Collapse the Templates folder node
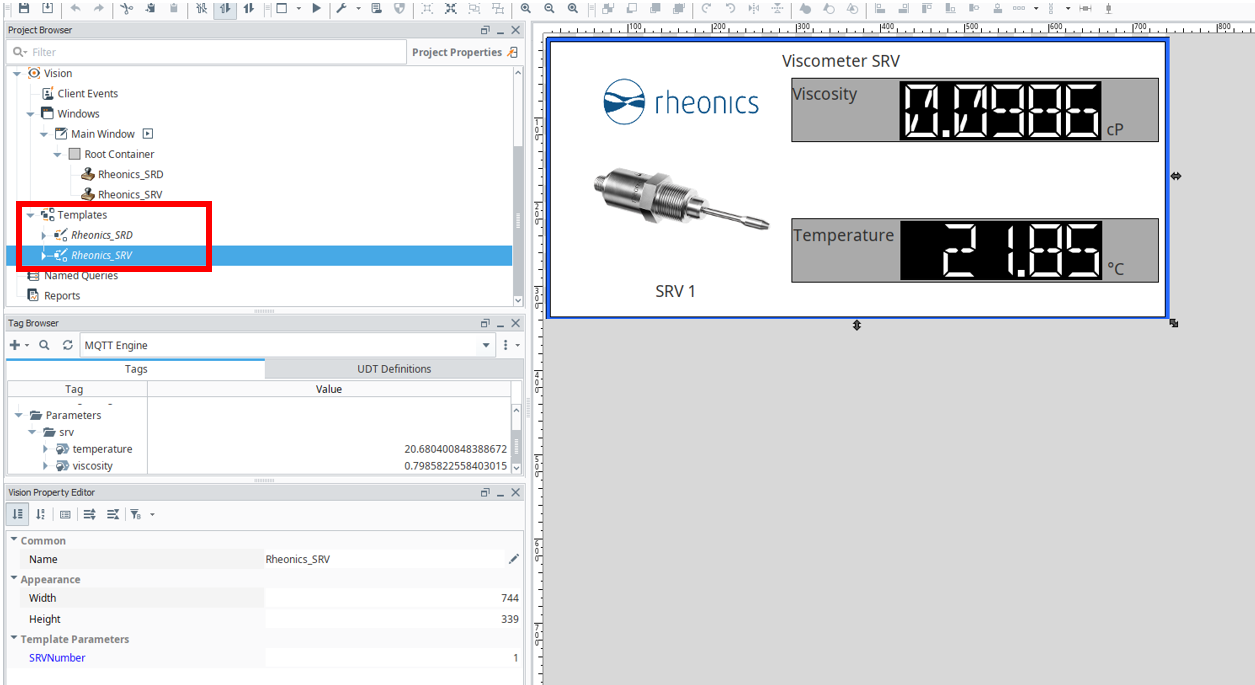Image resolution: width=1255 pixels, height=685 pixels. tap(30, 215)
